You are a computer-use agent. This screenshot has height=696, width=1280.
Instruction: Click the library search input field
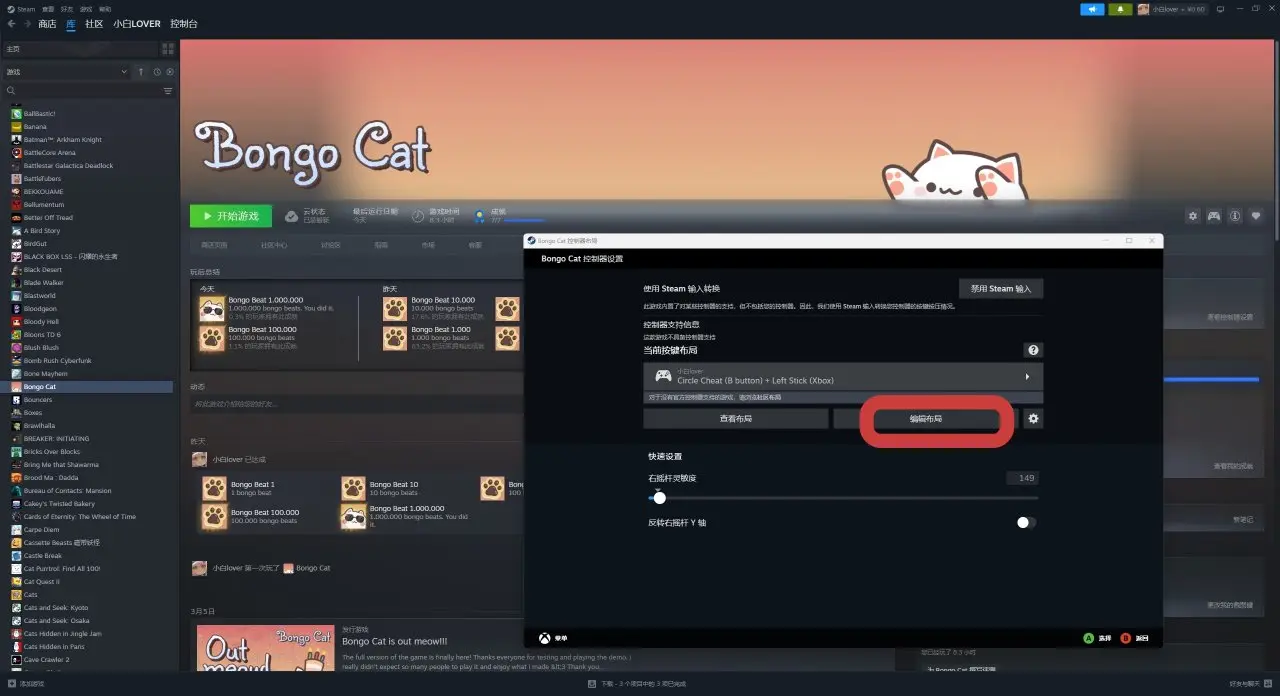[85, 91]
